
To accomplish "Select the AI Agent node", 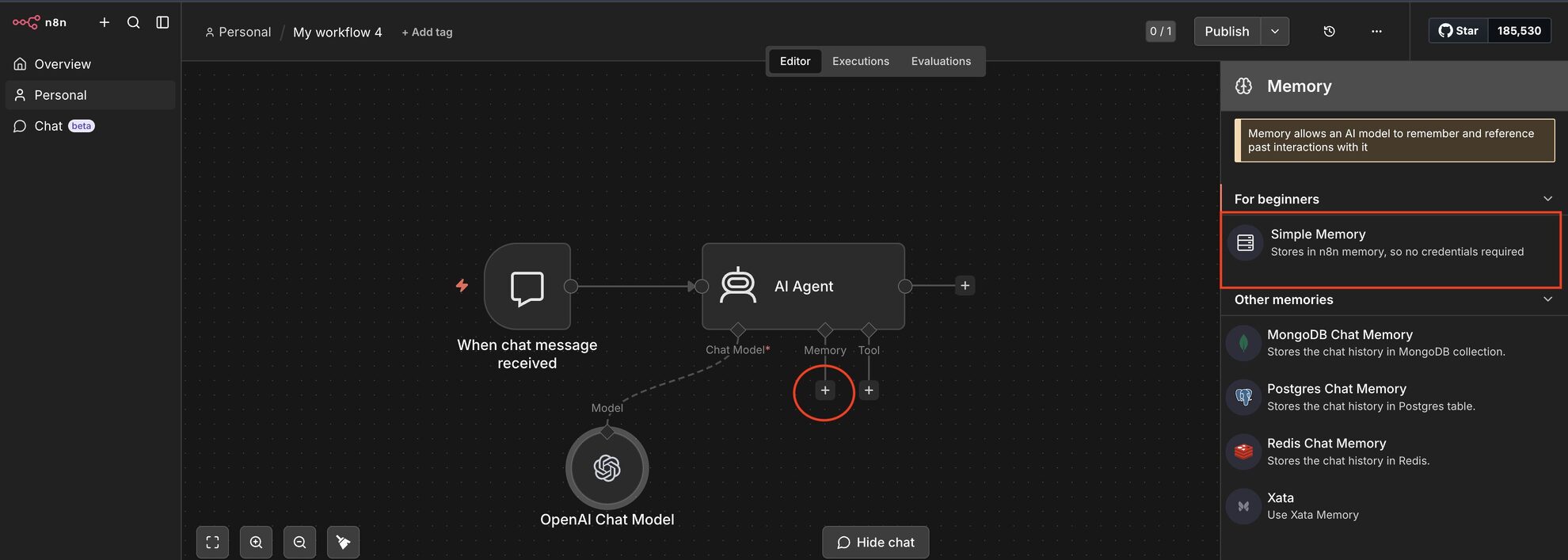I will tap(803, 286).
